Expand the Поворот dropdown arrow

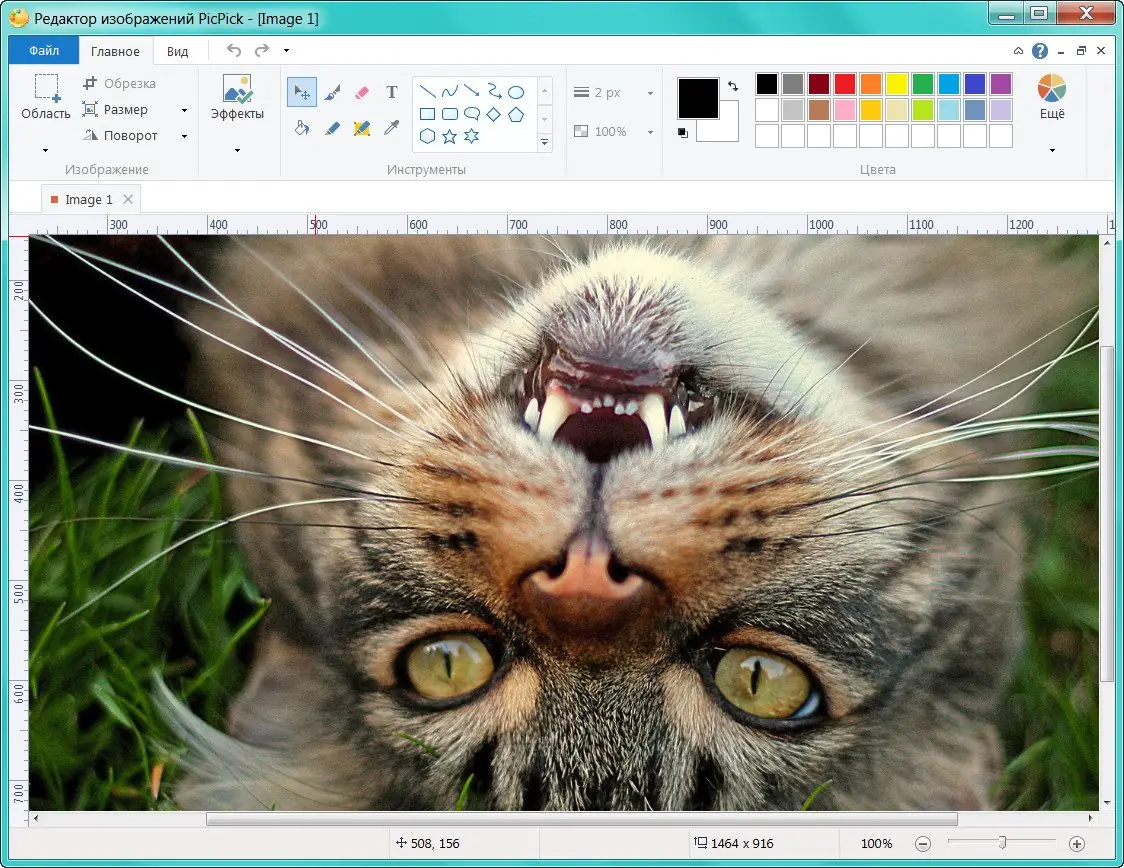184,136
